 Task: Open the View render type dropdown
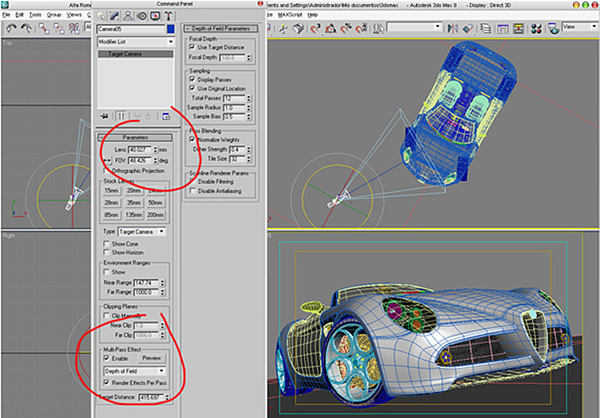[579, 27]
